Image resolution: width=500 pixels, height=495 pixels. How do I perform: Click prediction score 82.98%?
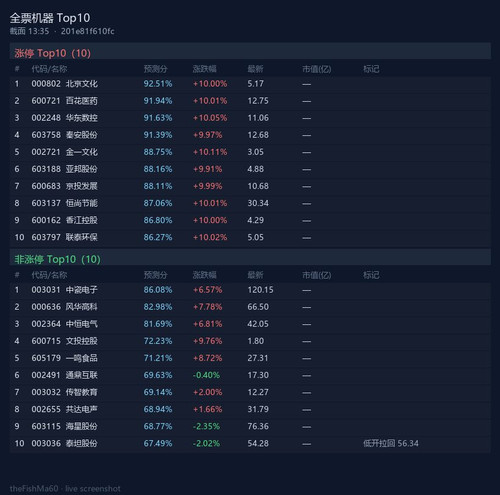(x=158, y=307)
